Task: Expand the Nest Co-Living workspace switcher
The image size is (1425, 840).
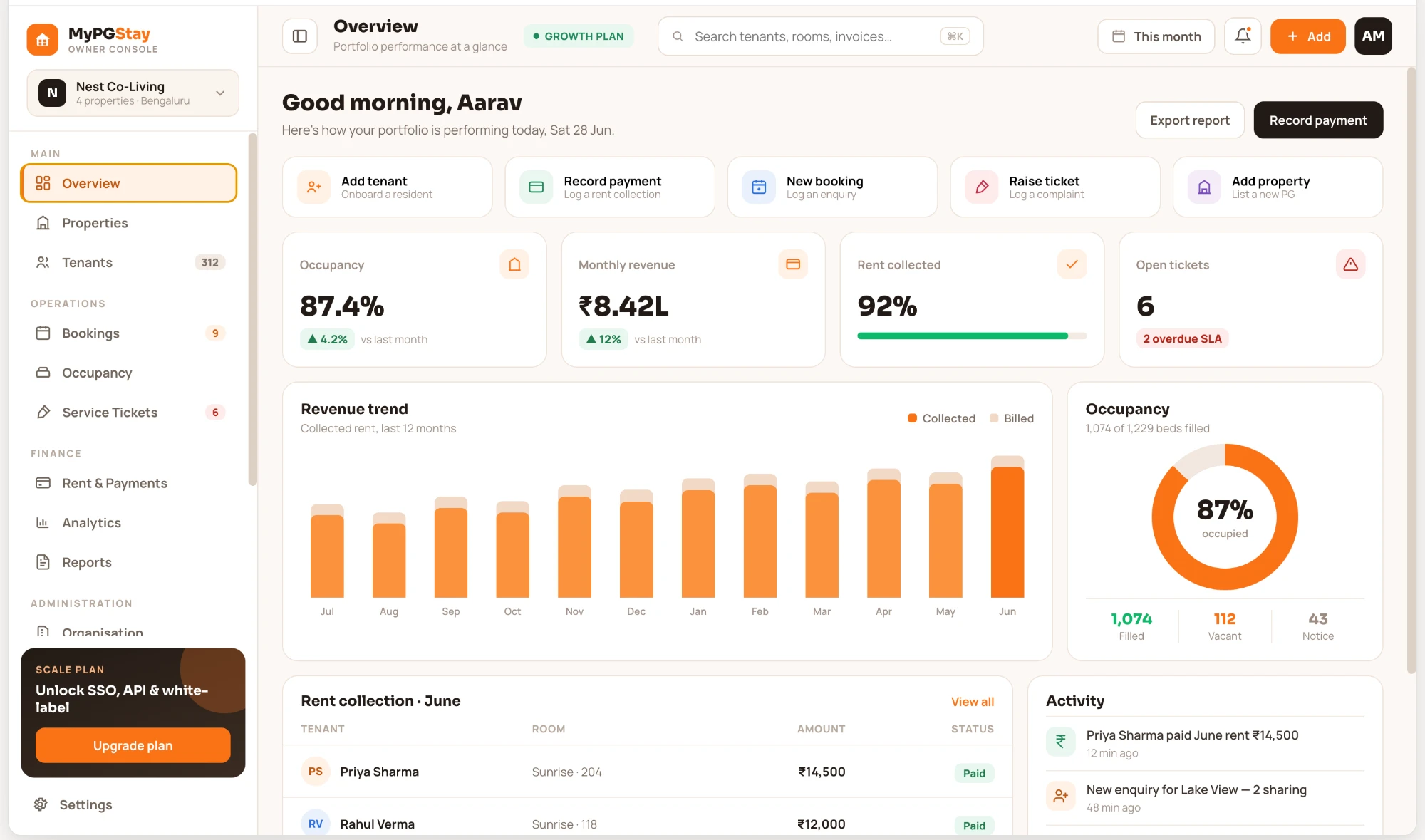Action: (x=133, y=93)
